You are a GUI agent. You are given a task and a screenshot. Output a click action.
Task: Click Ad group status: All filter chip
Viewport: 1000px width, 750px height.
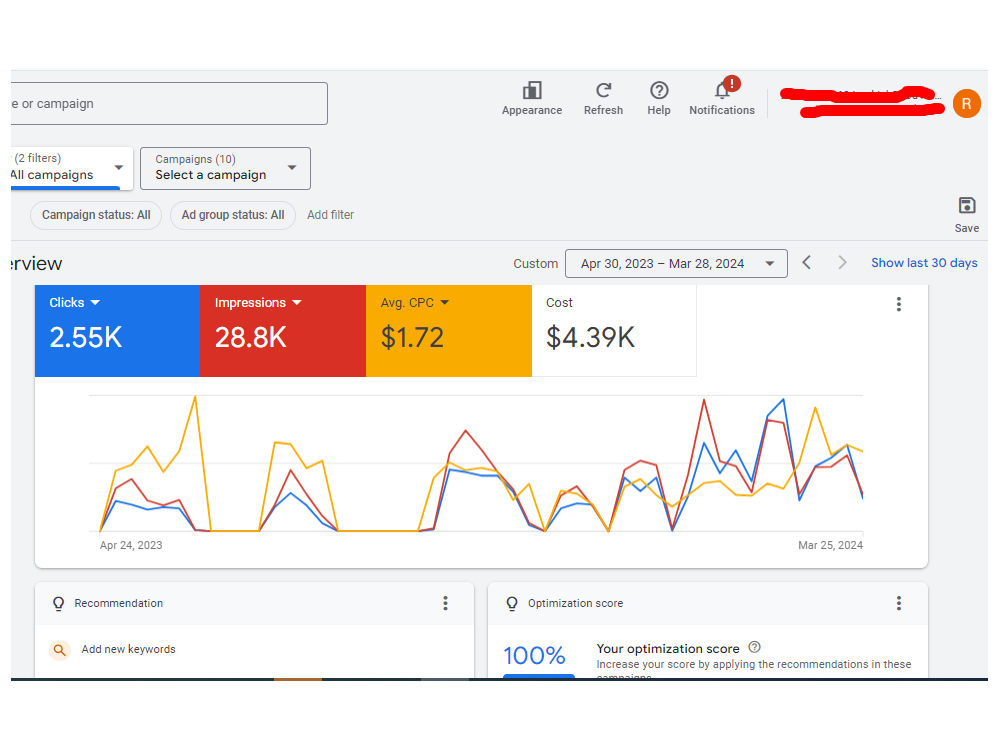233,215
